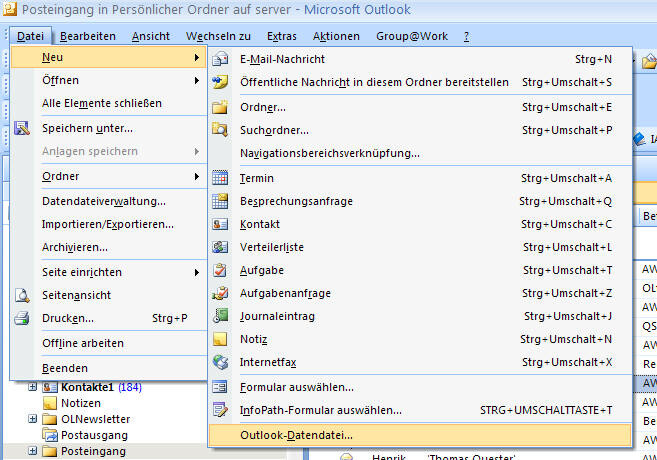Click the Journaleintrag icon
The image size is (657, 460).
[x=221, y=316]
